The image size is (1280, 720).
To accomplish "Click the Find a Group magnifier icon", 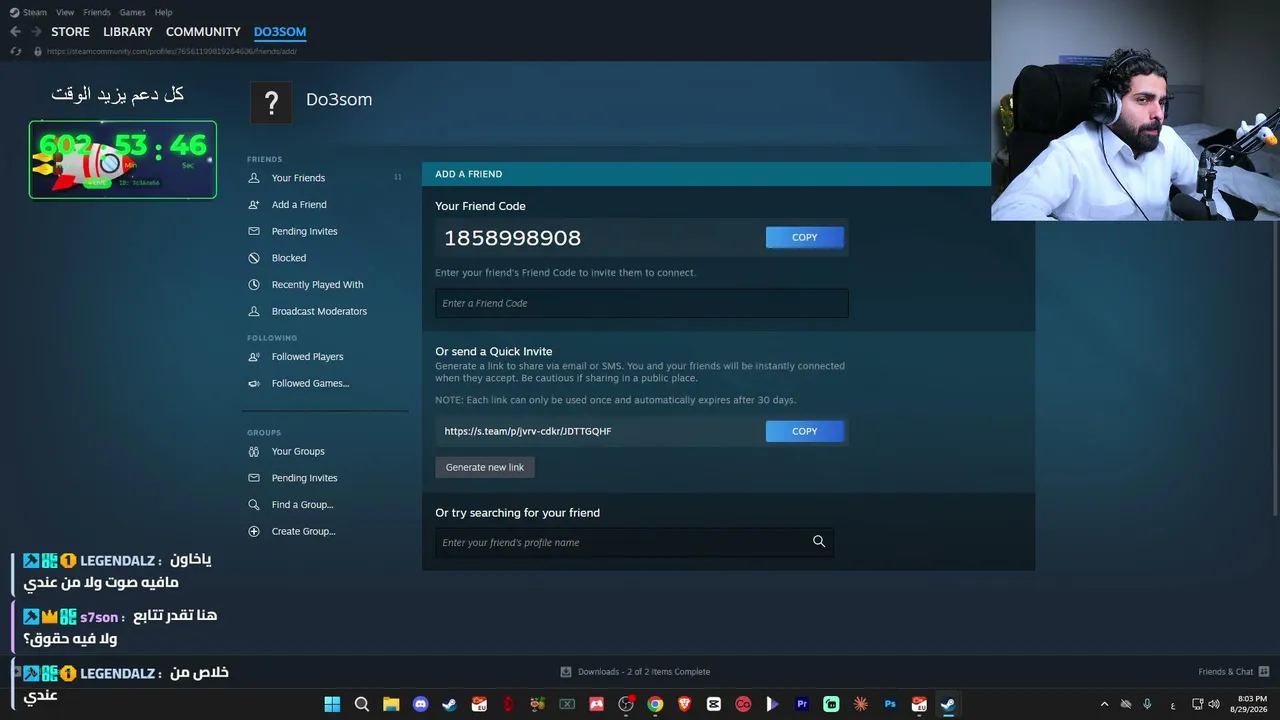I will tap(254, 505).
